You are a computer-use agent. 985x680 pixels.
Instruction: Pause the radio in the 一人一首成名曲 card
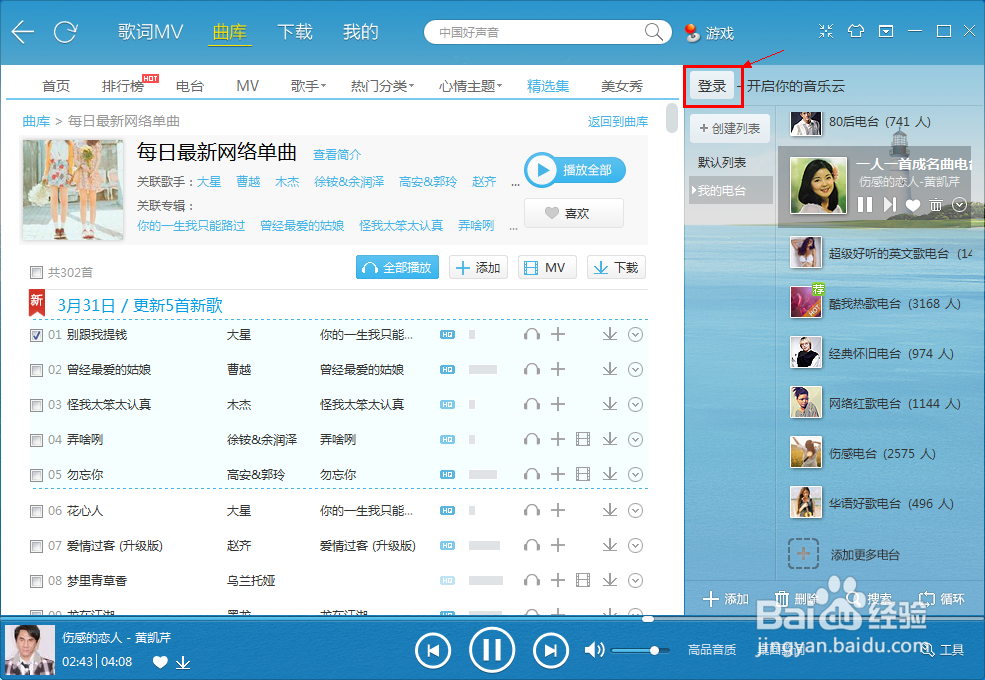tap(865, 204)
